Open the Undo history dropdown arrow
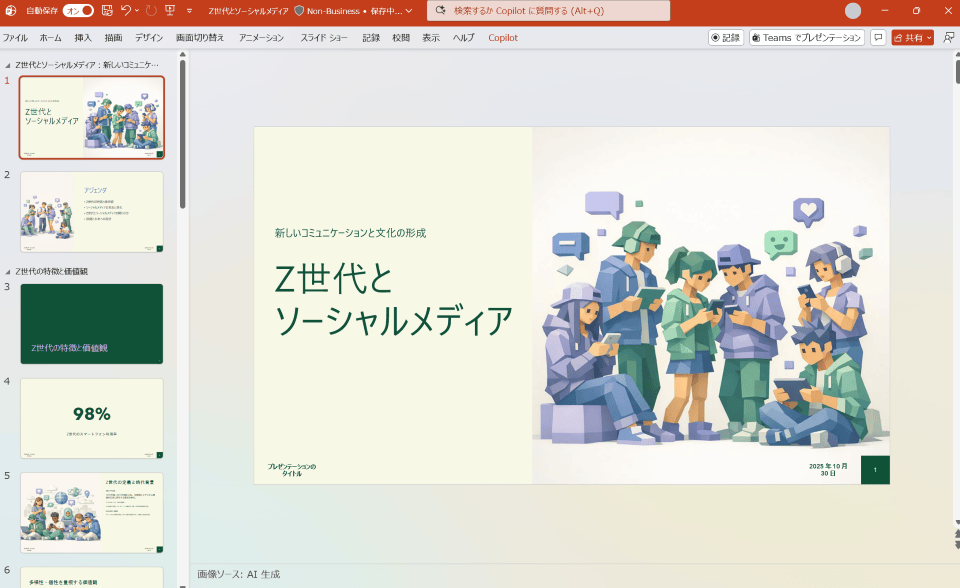Viewport: 960px width, 588px height. 135,10
